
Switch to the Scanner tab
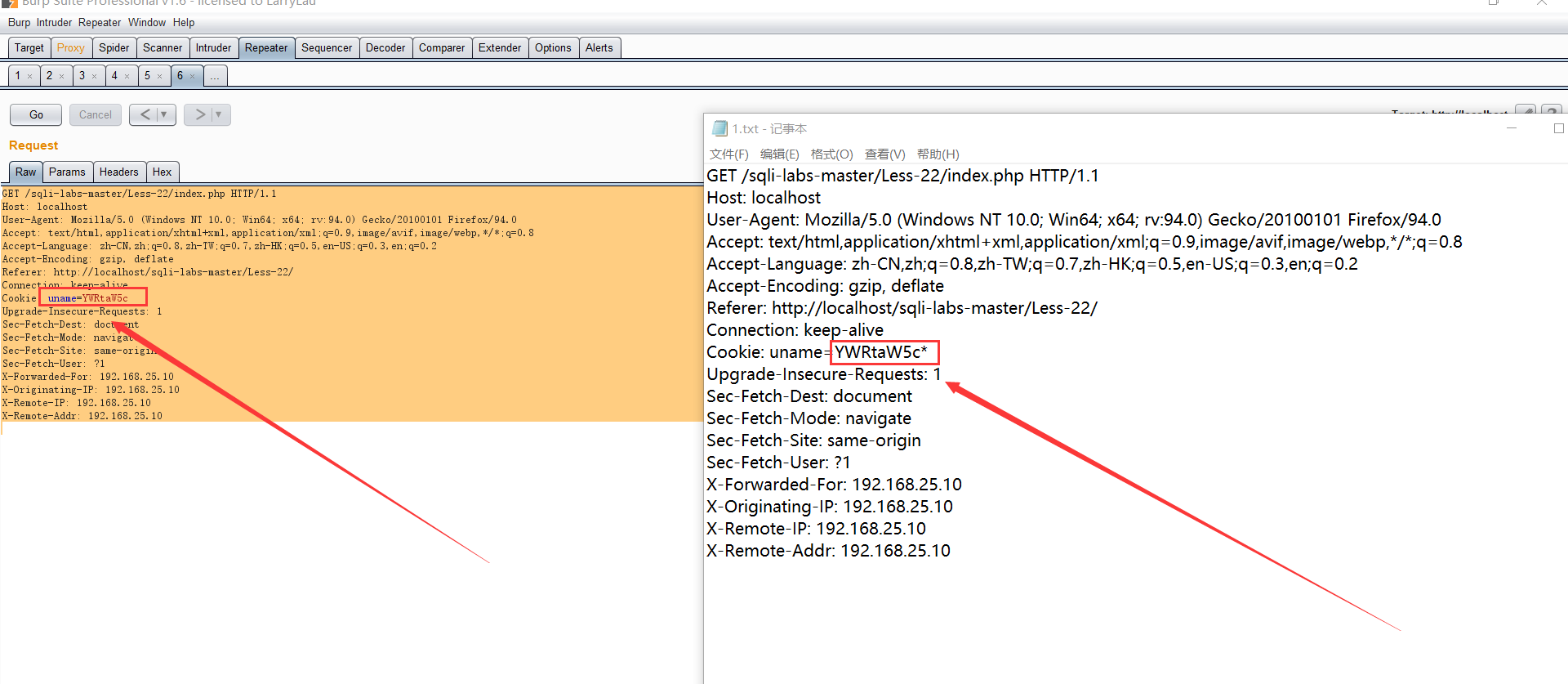[163, 47]
